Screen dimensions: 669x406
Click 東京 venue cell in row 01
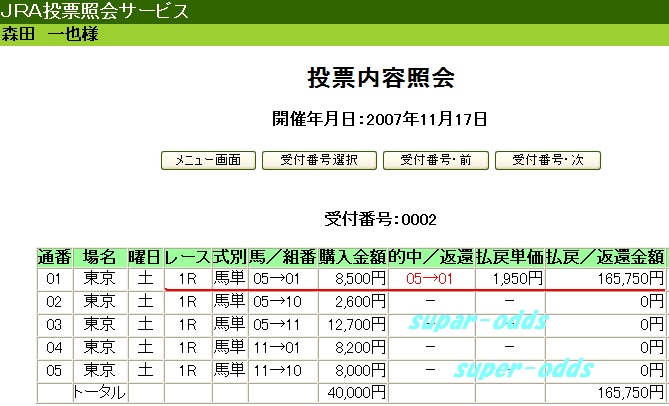(x=99, y=279)
